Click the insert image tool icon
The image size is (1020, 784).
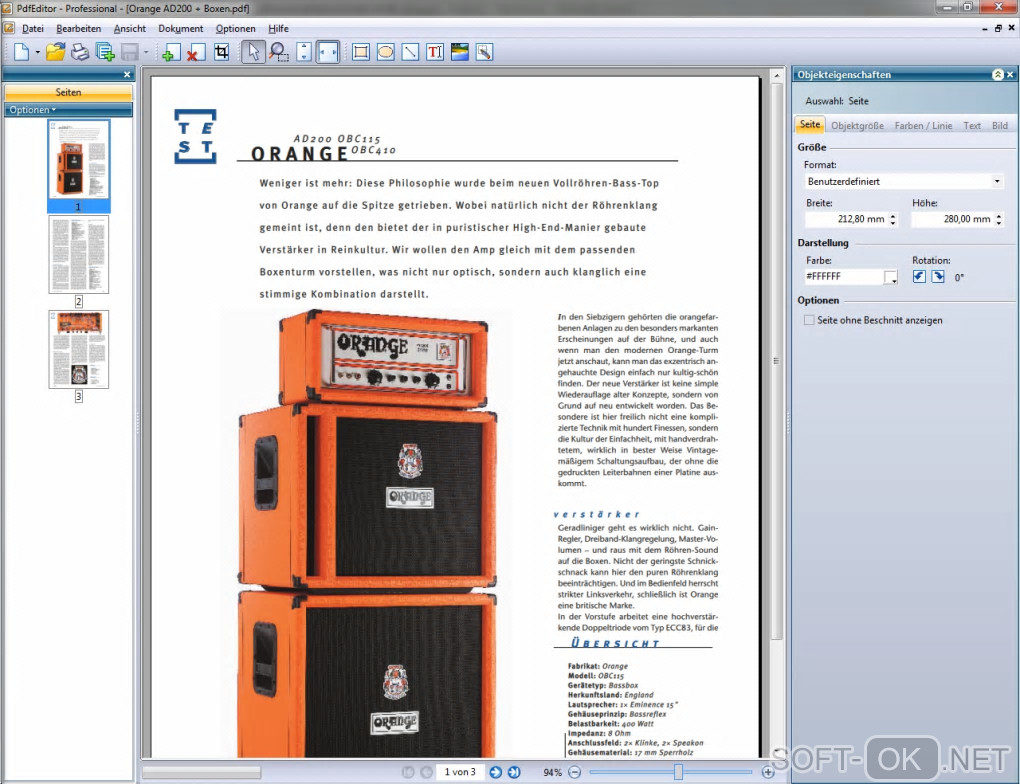click(459, 52)
